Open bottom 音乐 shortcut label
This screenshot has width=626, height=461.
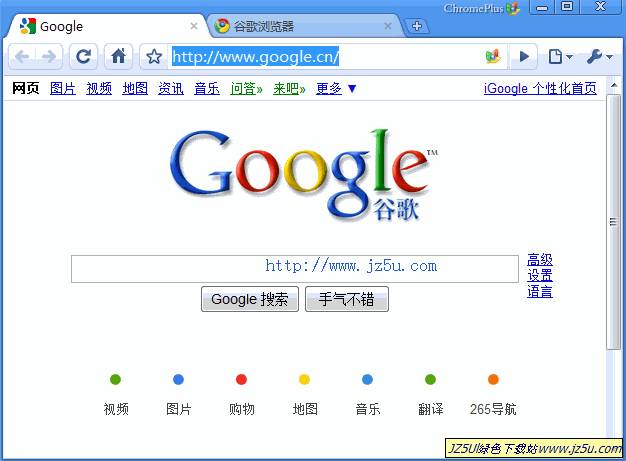(368, 409)
